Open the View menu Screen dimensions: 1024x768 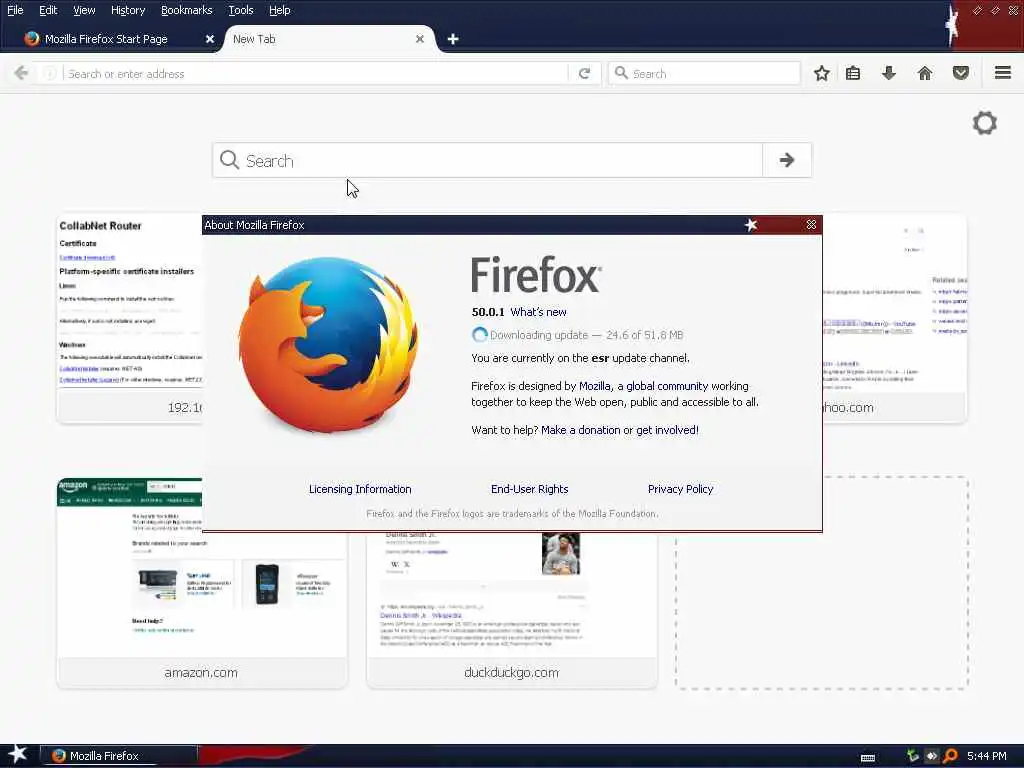[x=84, y=10]
